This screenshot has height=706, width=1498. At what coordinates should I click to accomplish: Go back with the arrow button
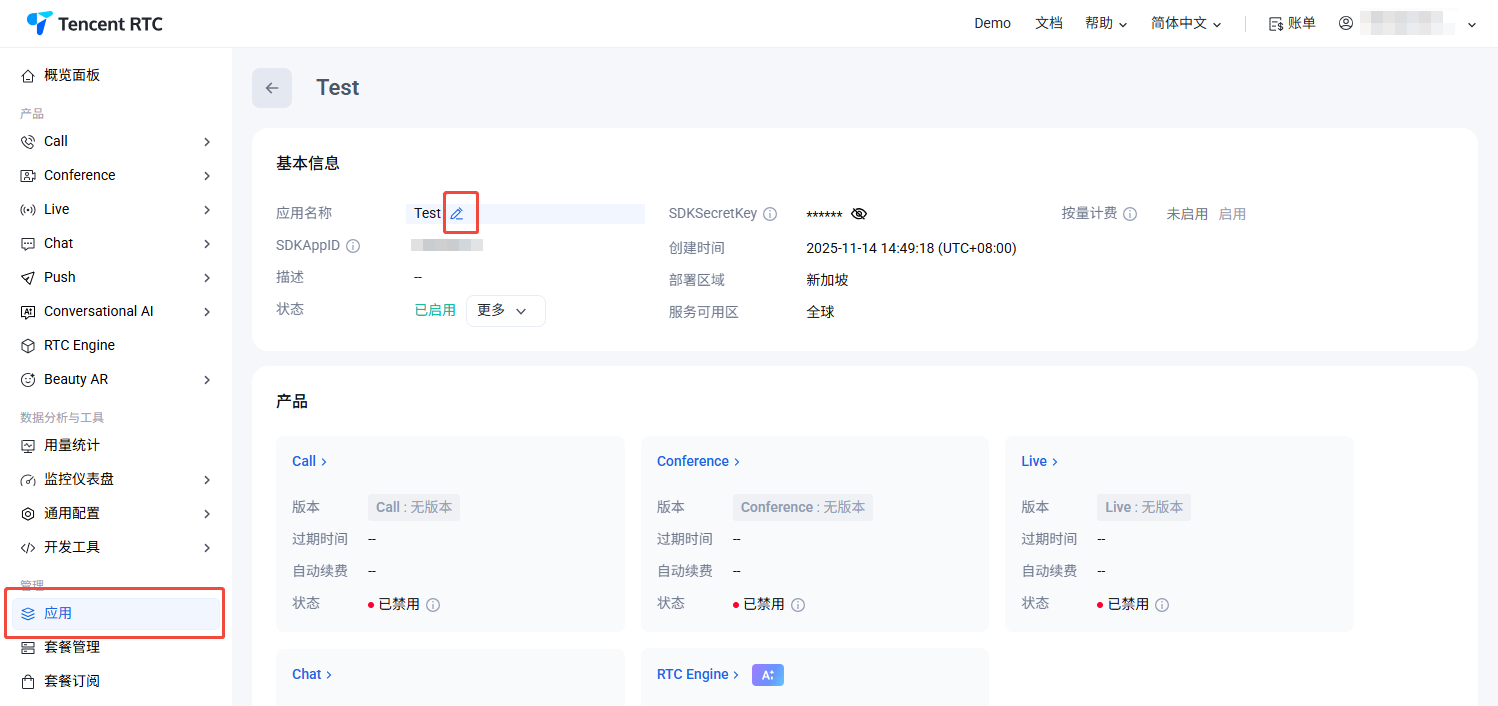[272, 88]
